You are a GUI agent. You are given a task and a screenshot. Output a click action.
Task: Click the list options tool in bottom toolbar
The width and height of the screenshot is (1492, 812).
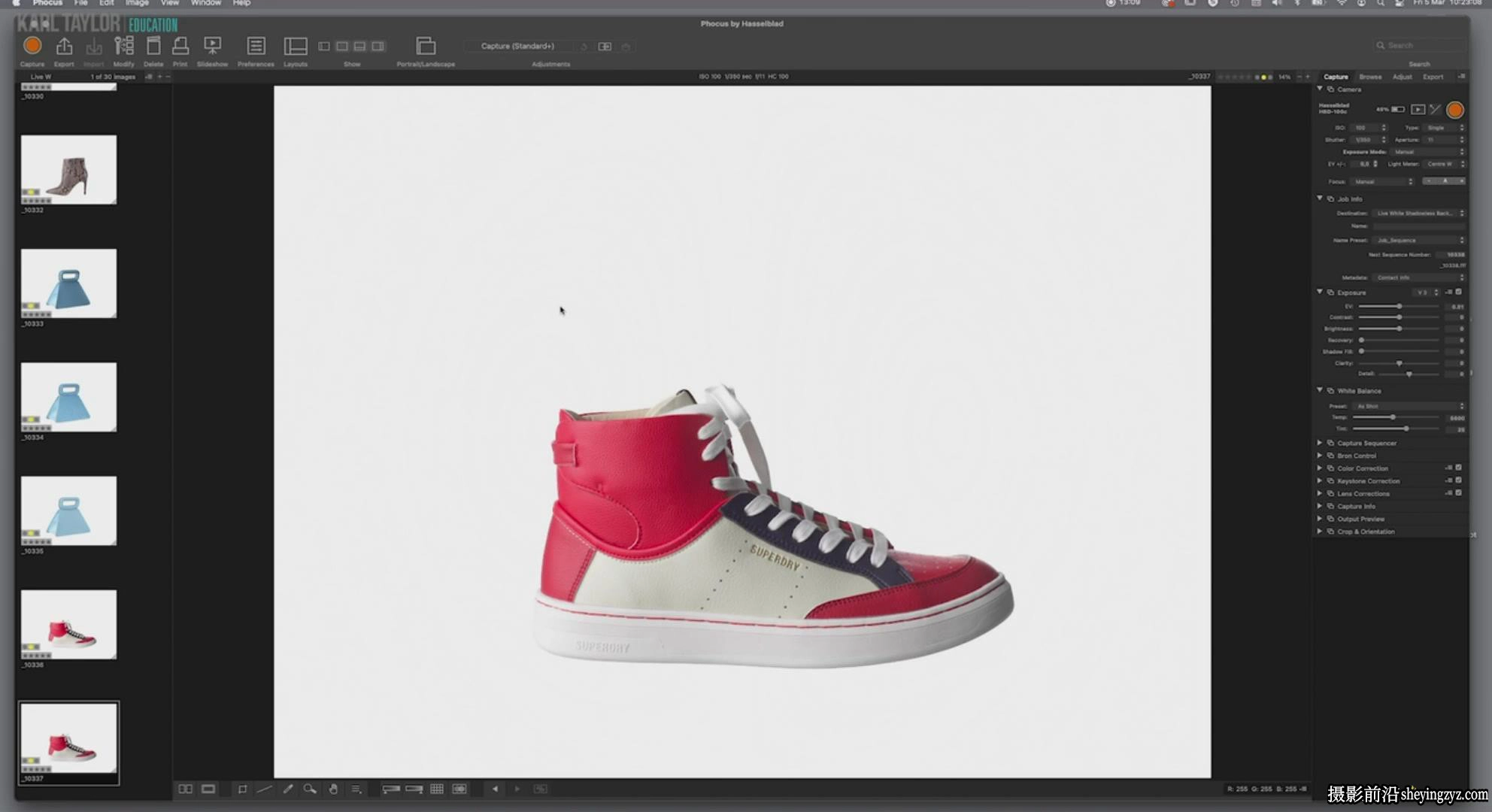(x=356, y=789)
